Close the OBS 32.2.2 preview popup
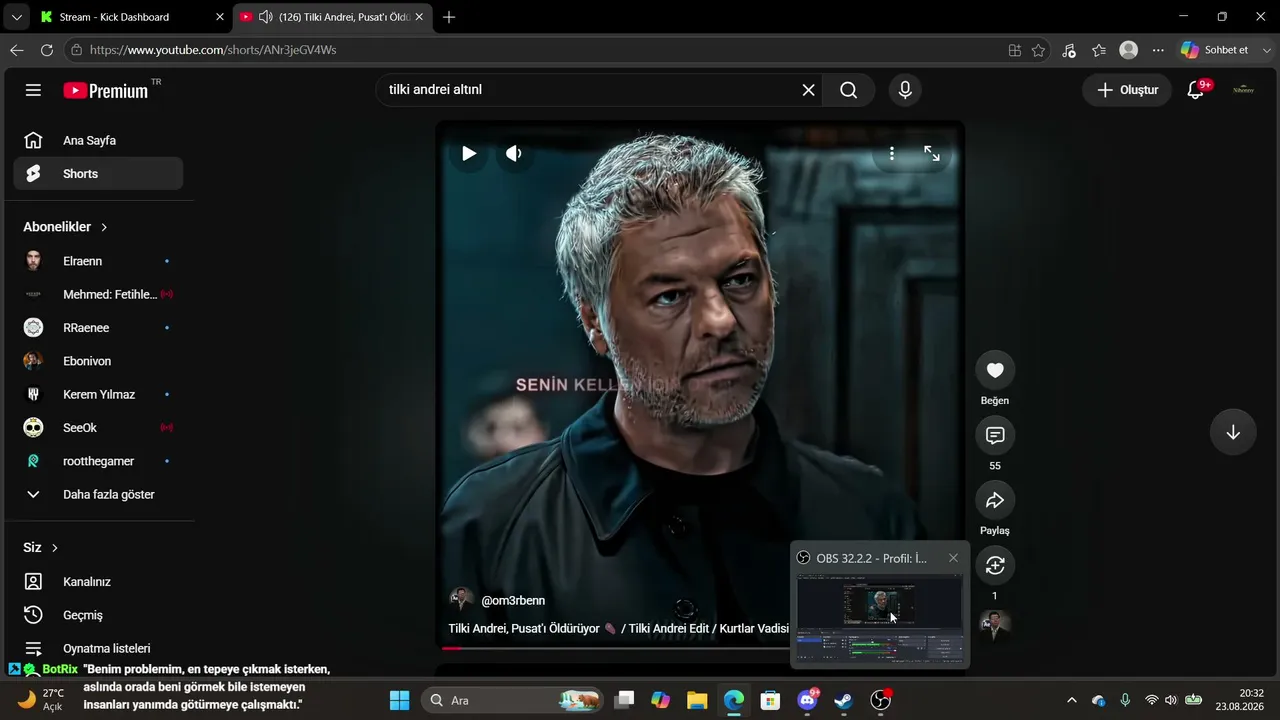Screen dimensions: 1280x720 click(953, 558)
